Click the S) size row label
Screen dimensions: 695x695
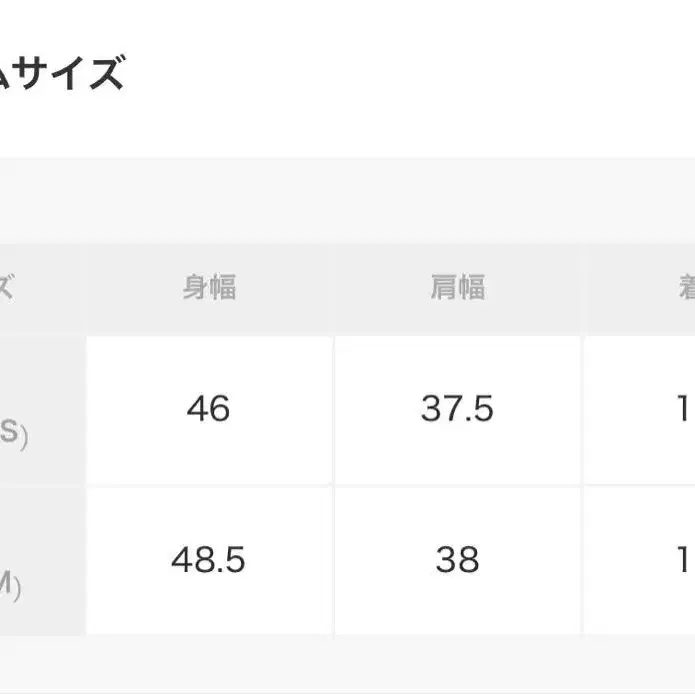click(x=12, y=436)
